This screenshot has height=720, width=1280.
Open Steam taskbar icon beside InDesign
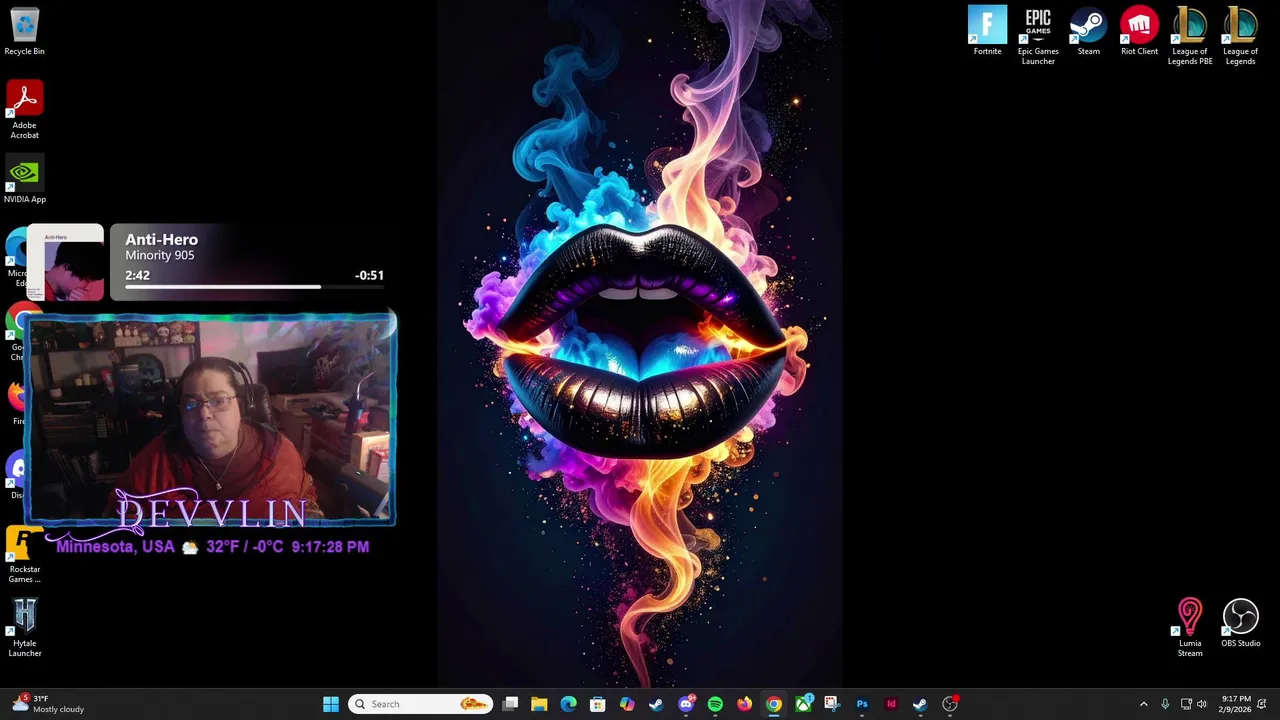point(920,704)
